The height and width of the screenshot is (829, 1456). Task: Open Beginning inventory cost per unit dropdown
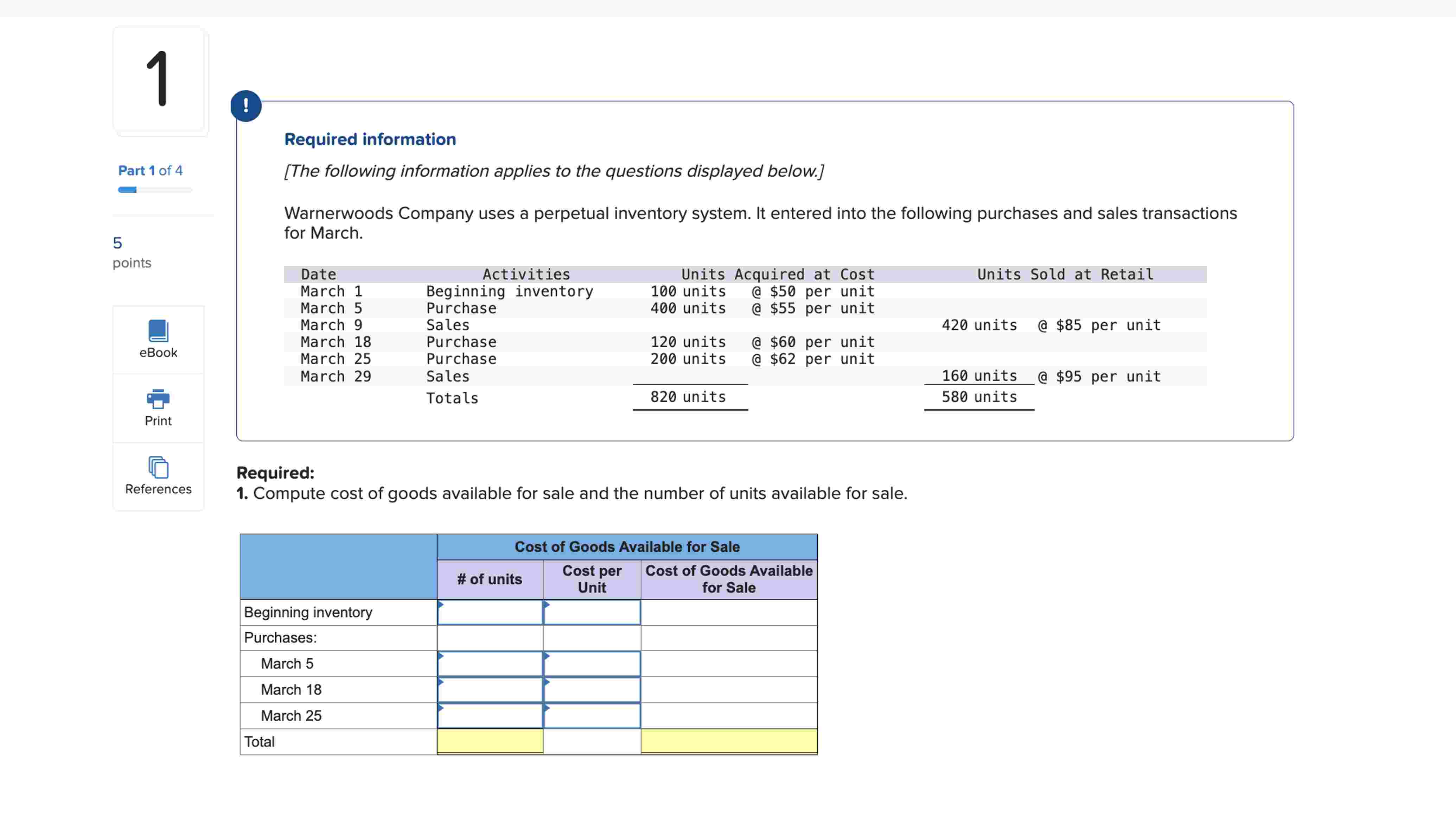pos(592,613)
